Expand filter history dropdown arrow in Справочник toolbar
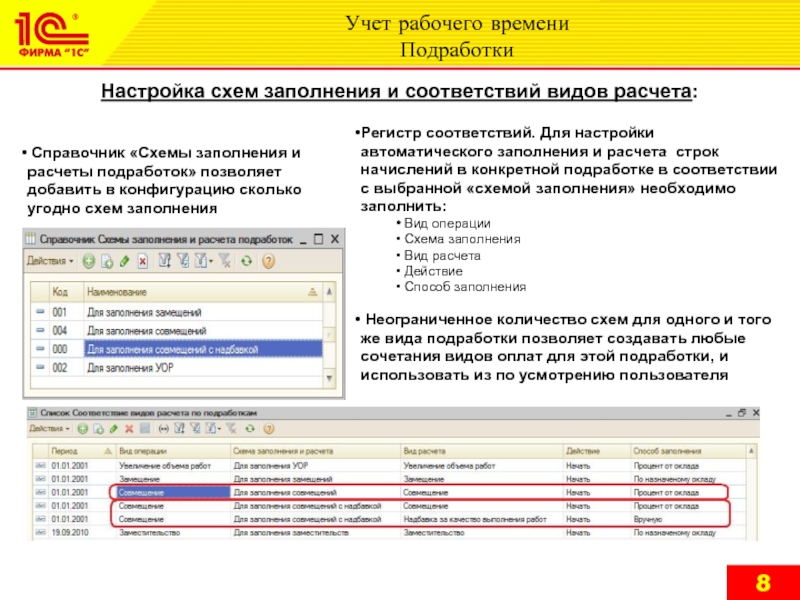Image resolution: width=800 pixels, height=600 pixels. tap(211, 262)
